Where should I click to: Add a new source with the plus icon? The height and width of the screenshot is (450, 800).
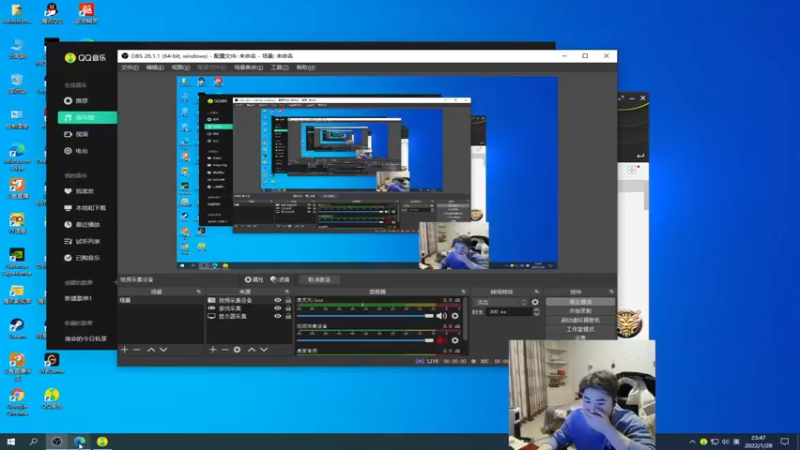(213, 349)
